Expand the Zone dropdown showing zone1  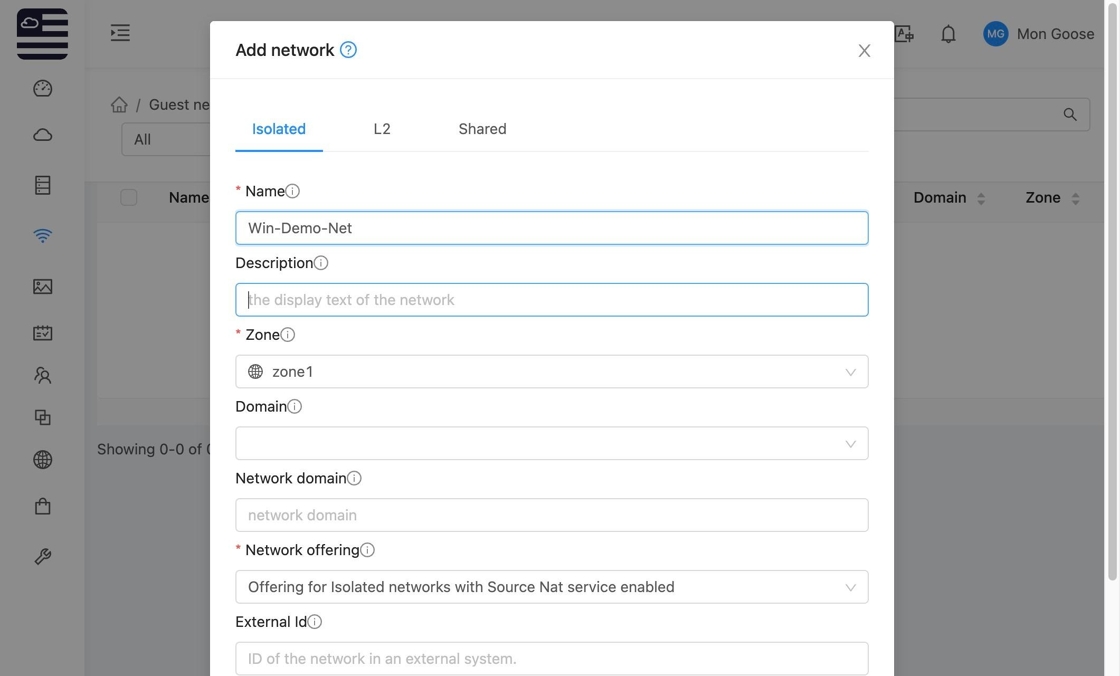[551, 372]
